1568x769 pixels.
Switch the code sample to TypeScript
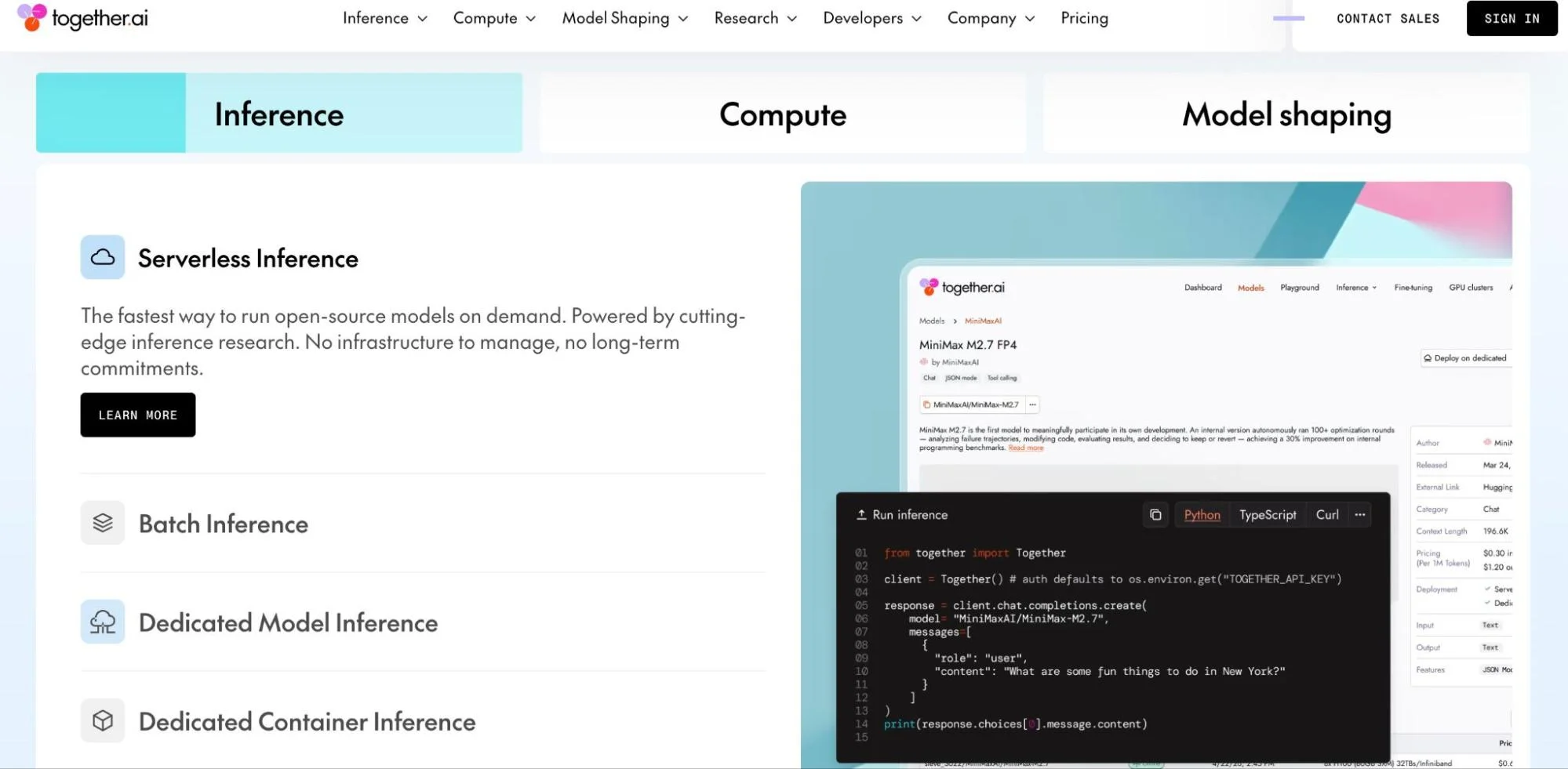pyautogui.click(x=1268, y=514)
